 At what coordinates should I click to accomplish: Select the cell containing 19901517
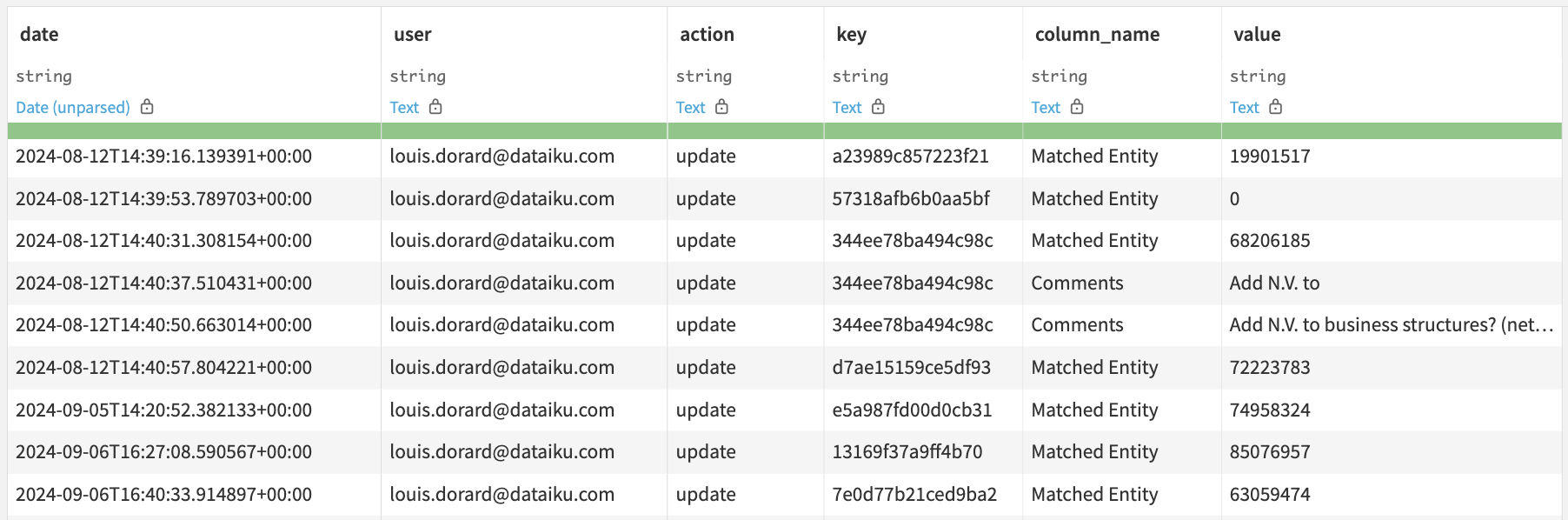click(x=1272, y=156)
